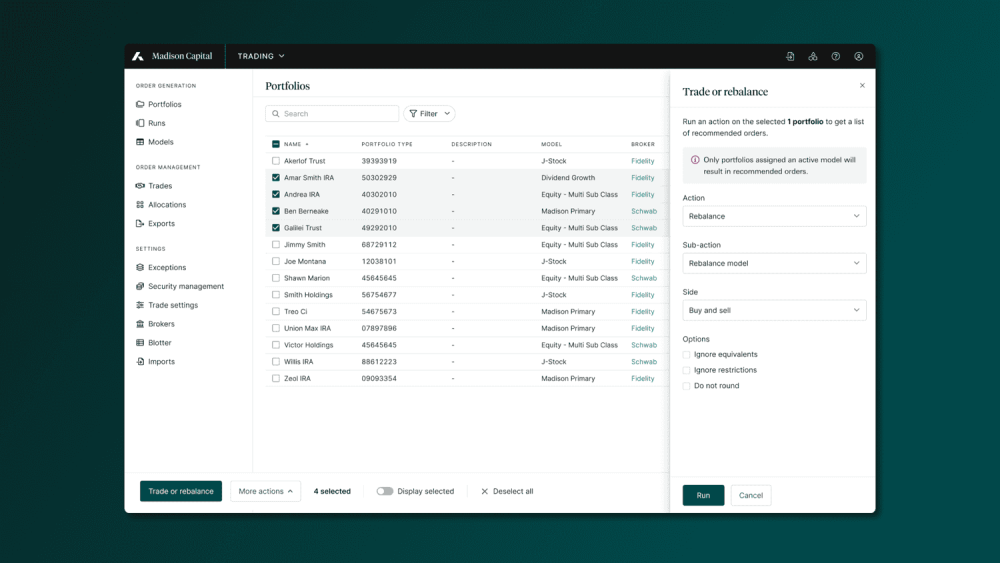Open the Action dropdown showing Rebalance
Viewport: 1000px width, 563px height.
click(774, 216)
